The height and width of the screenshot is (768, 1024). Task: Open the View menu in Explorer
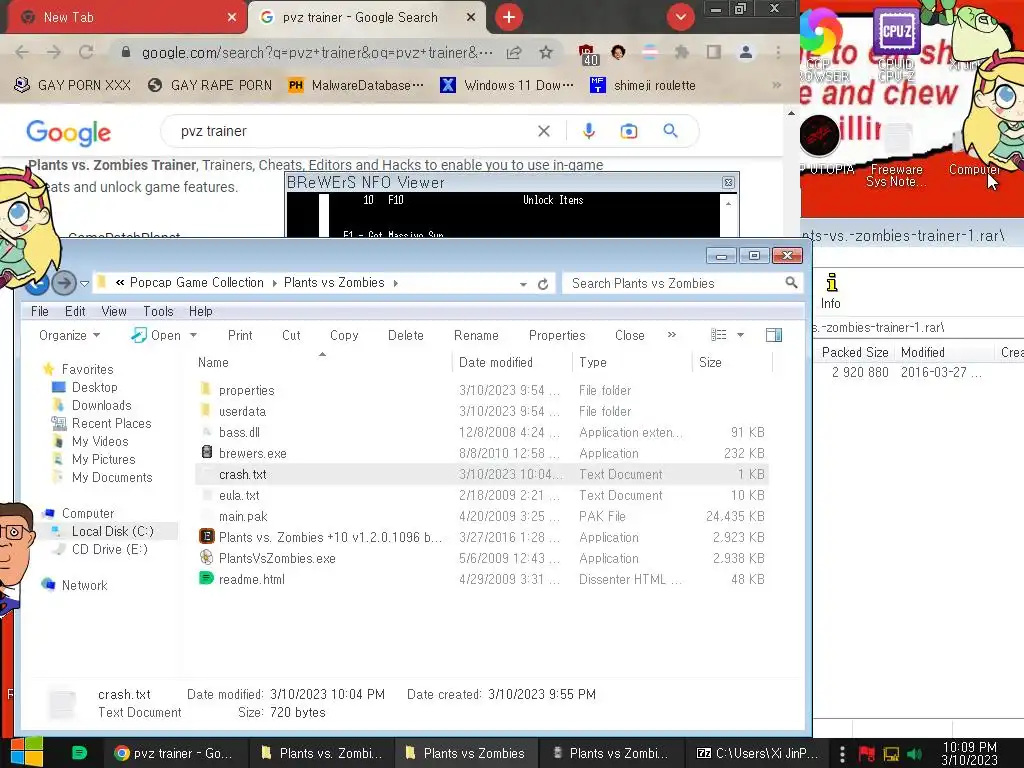(x=114, y=312)
